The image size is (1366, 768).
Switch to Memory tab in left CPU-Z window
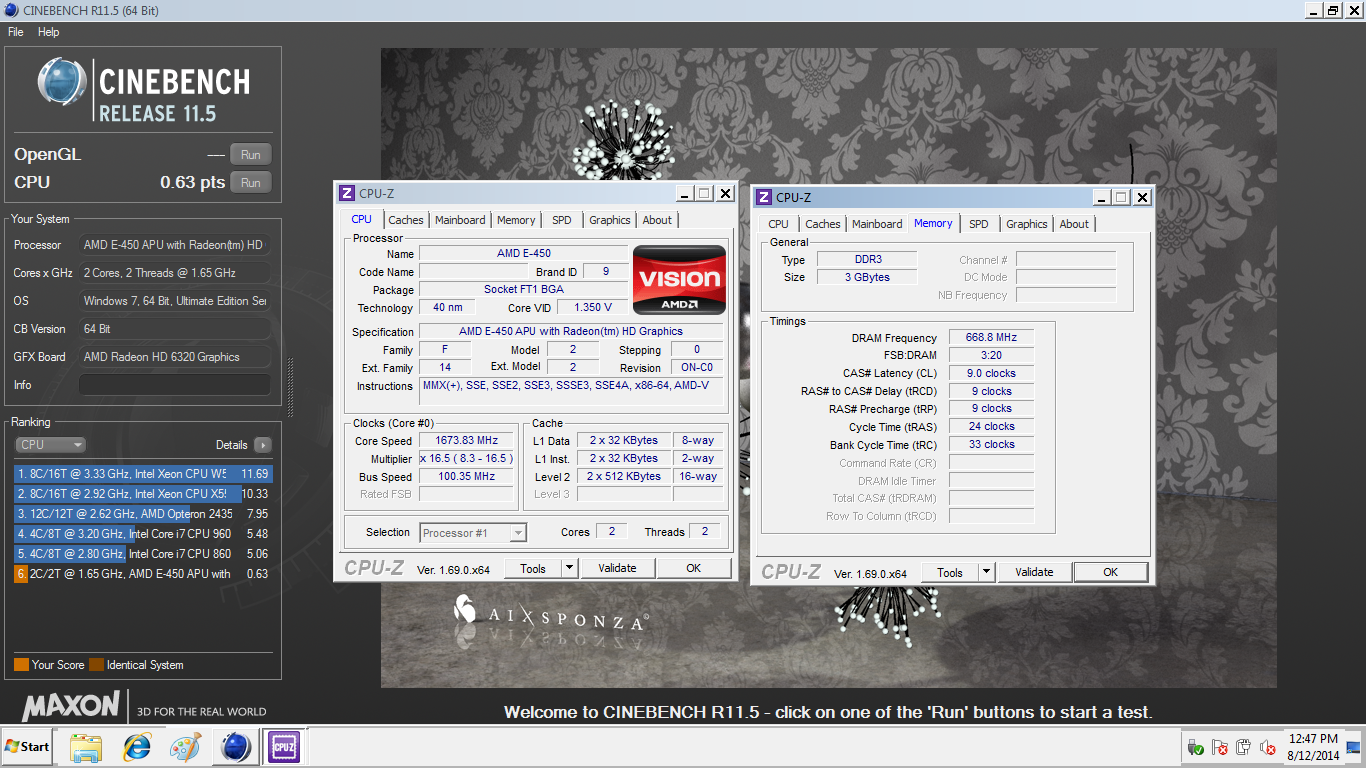tap(516, 220)
